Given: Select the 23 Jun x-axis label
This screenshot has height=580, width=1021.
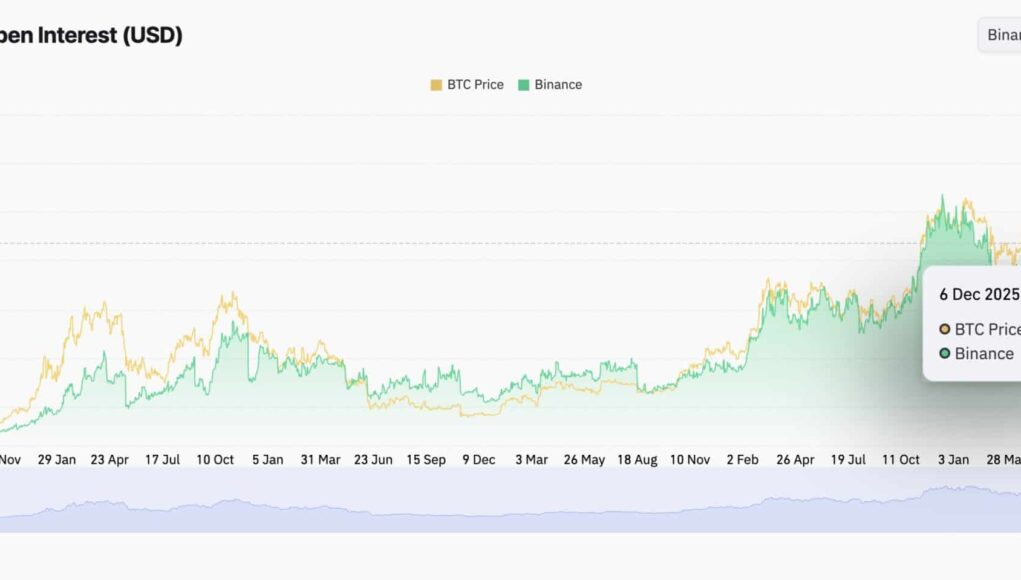Looking at the screenshot, I should point(374,460).
